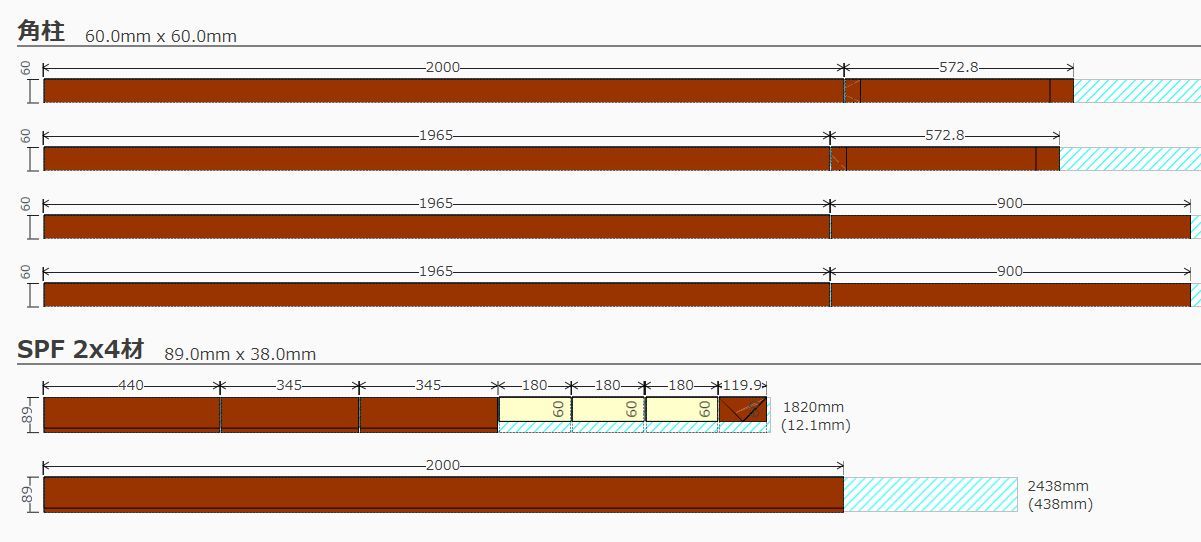1201x542 pixels.
Task: Click the 900 label in the fourth 角柱 row
Action: coord(1010,272)
